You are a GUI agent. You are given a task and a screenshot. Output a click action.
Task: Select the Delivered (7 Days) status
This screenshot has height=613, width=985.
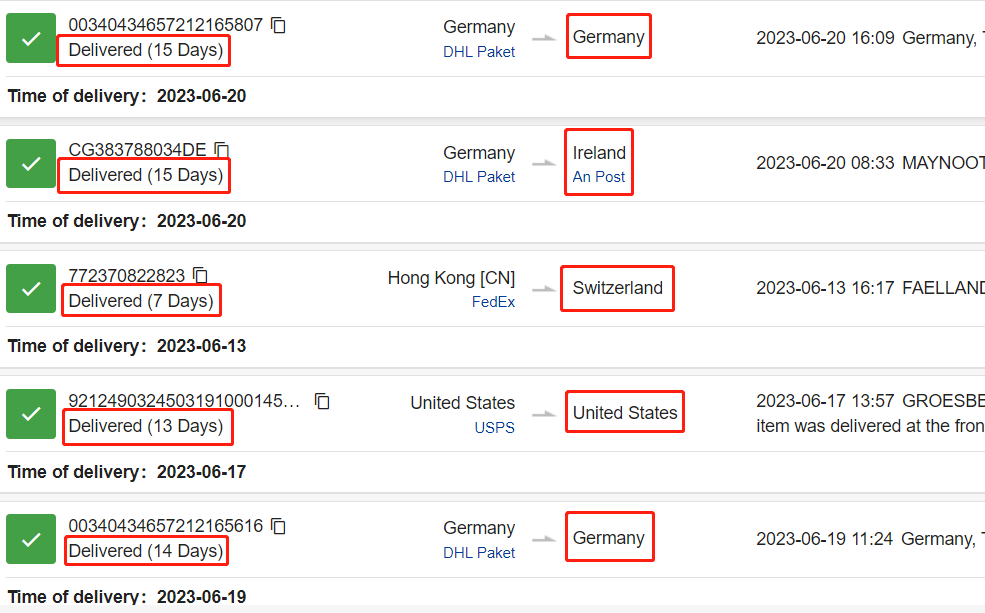pos(141,301)
